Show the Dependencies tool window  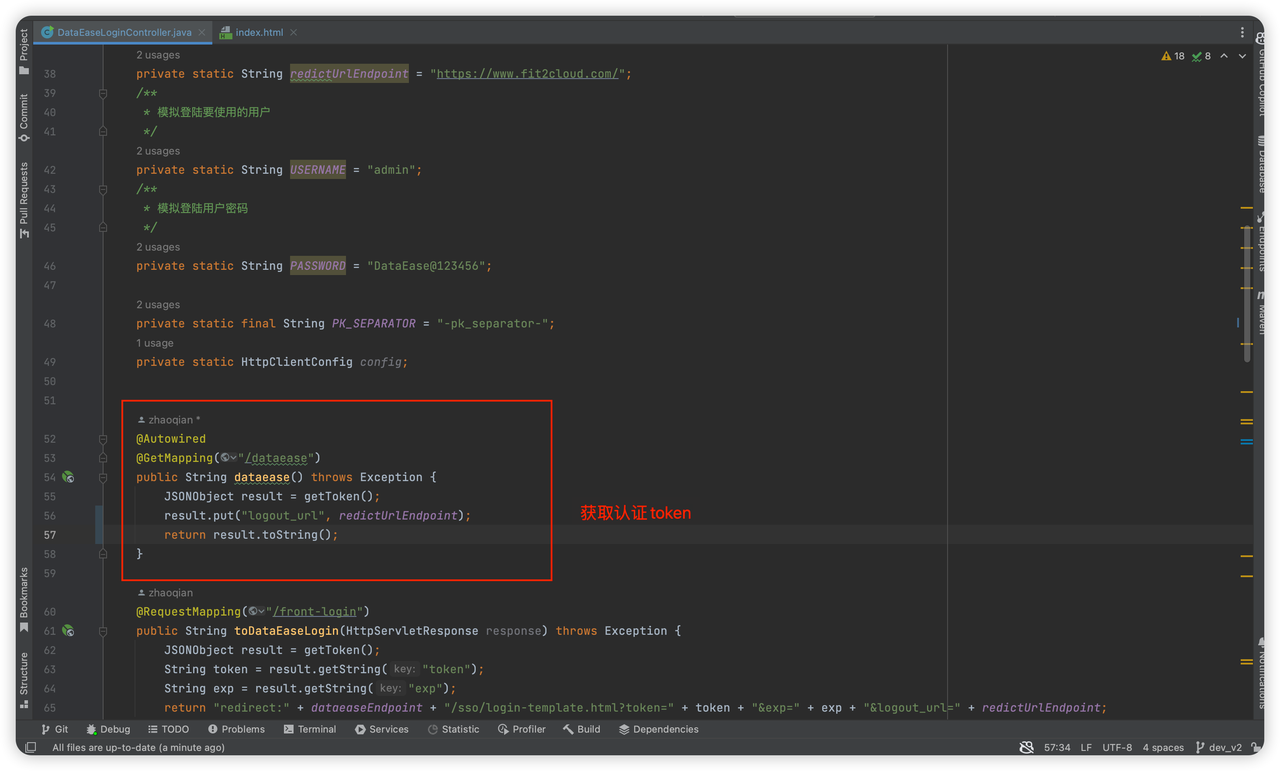(x=657, y=729)
